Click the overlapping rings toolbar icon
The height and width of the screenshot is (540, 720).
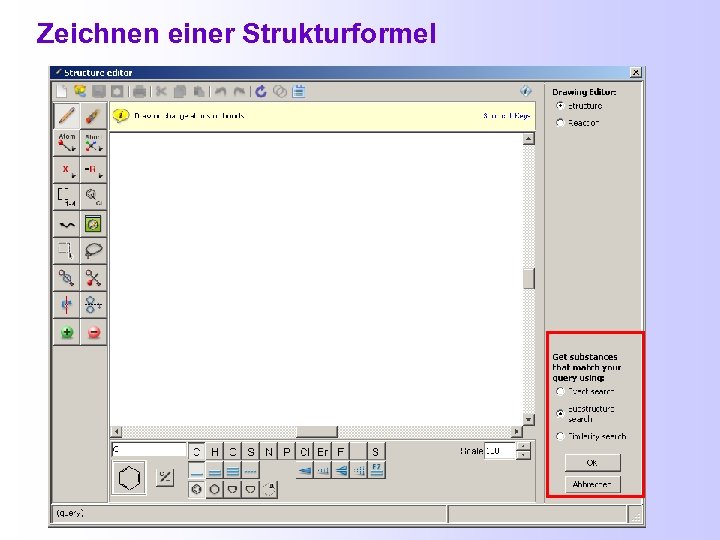coord(280,91)
